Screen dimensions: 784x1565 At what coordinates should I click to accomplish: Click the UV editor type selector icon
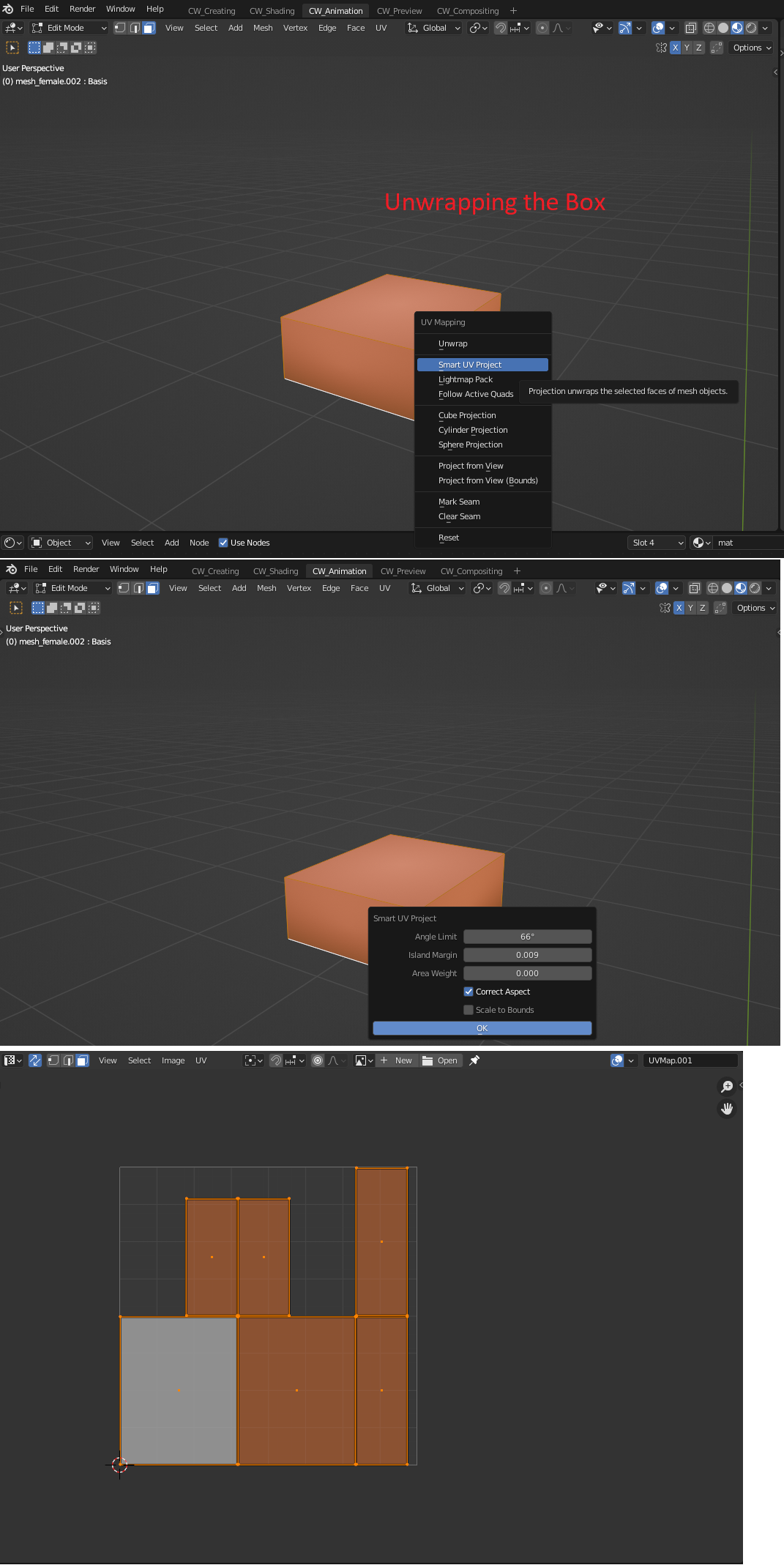coord(13,1060)
